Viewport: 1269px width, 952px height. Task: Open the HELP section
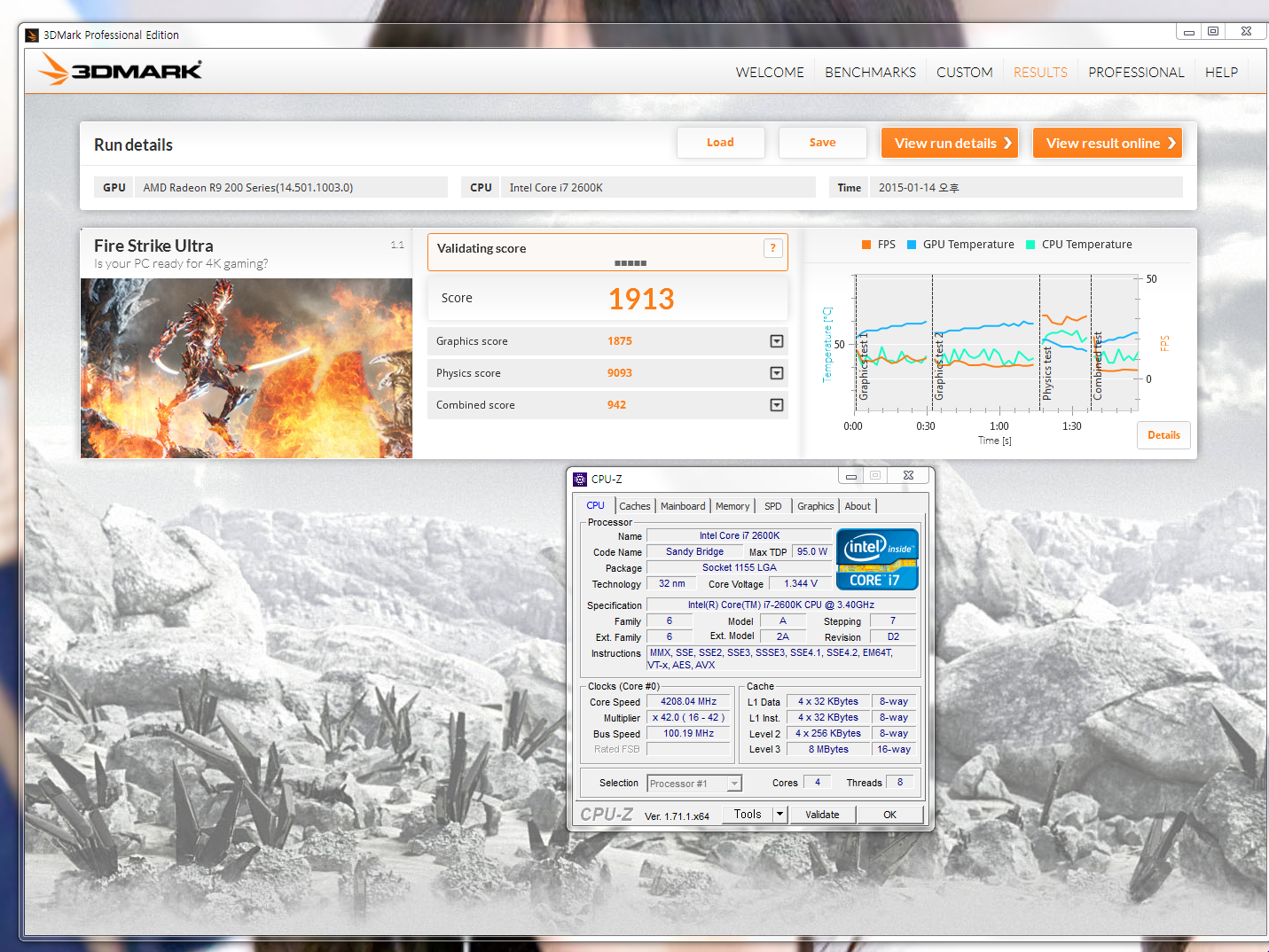click(1221, 72)
